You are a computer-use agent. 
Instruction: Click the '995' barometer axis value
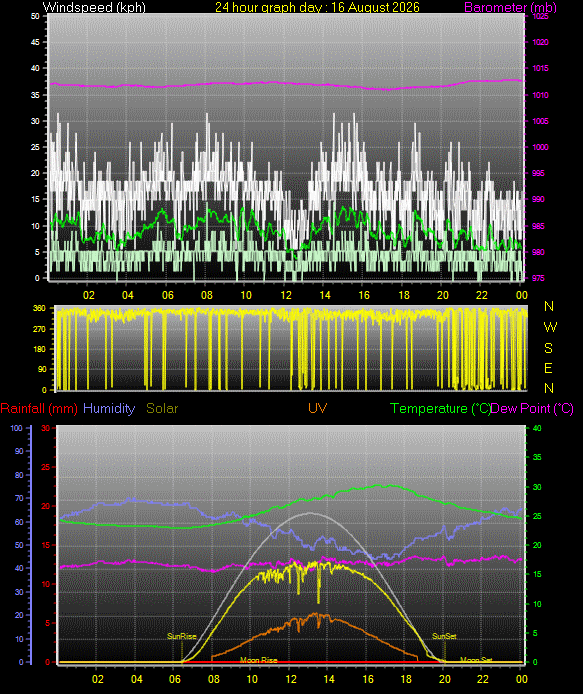[x=538, y=173]
